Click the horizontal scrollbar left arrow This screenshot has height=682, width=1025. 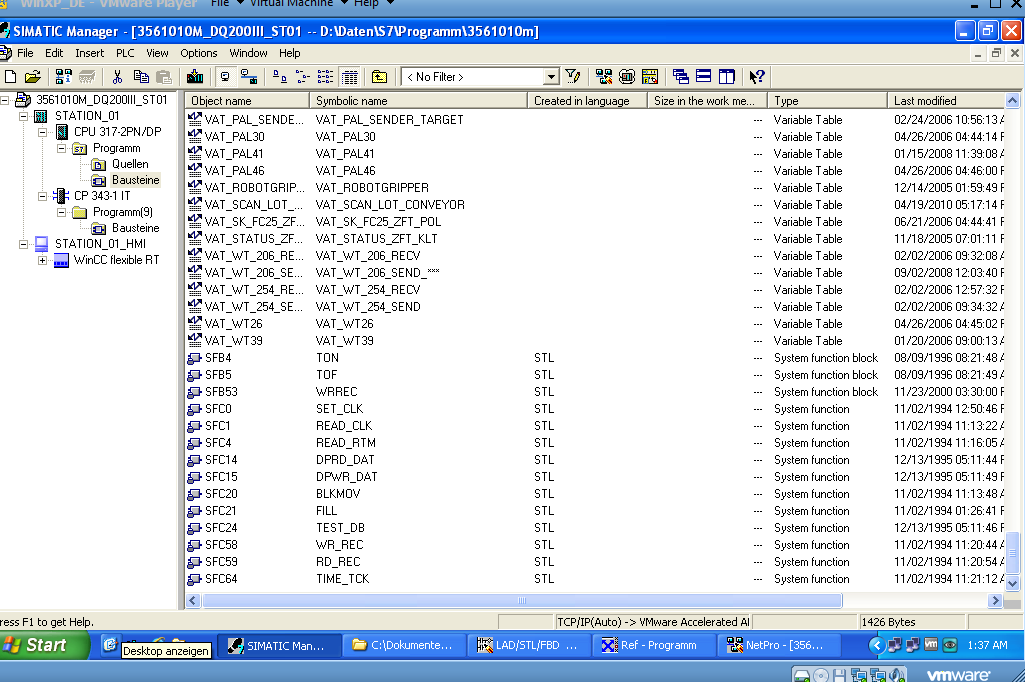(193, 600)
